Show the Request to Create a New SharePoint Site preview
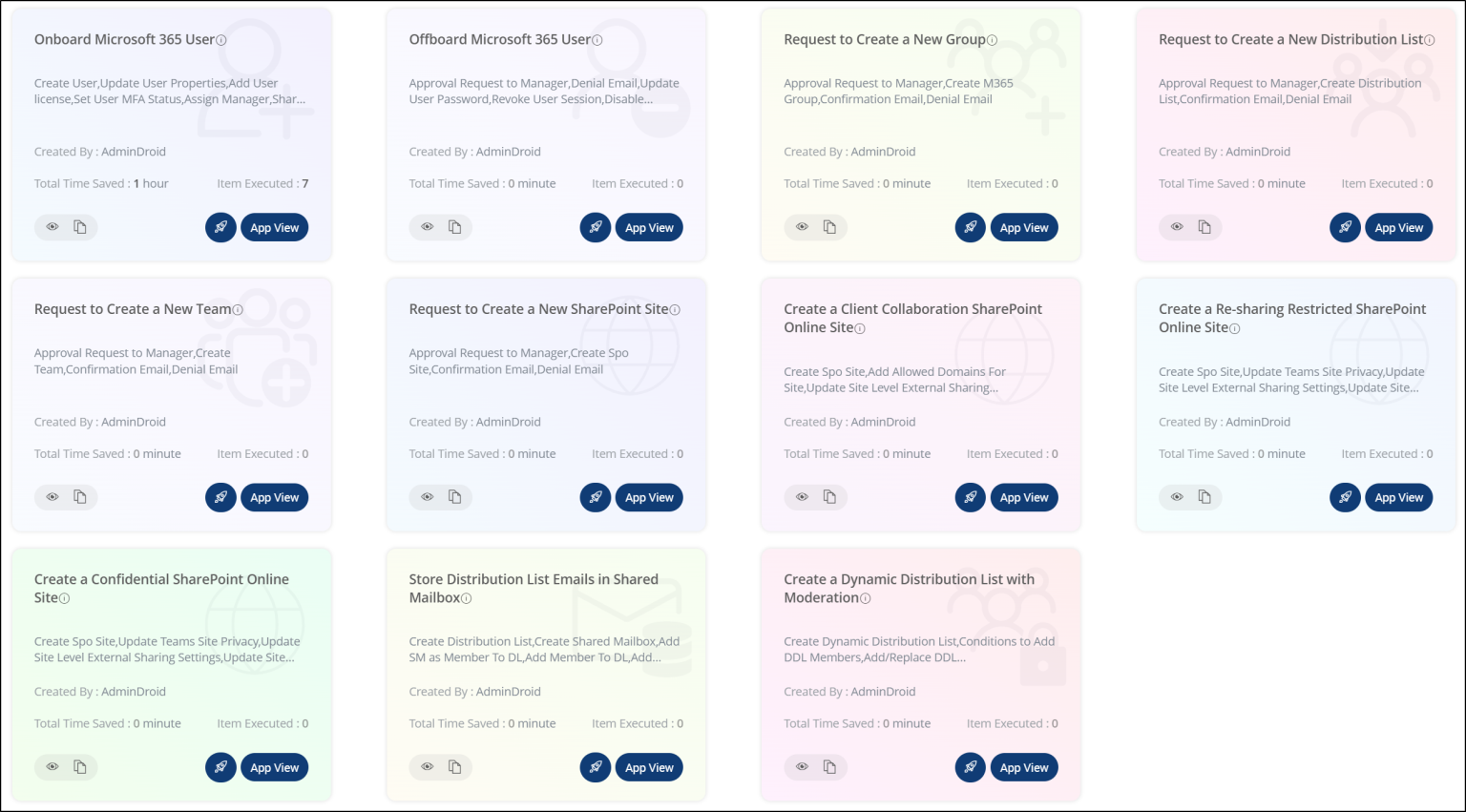Viewport: 1466px width, 812px height. [427, 497]
